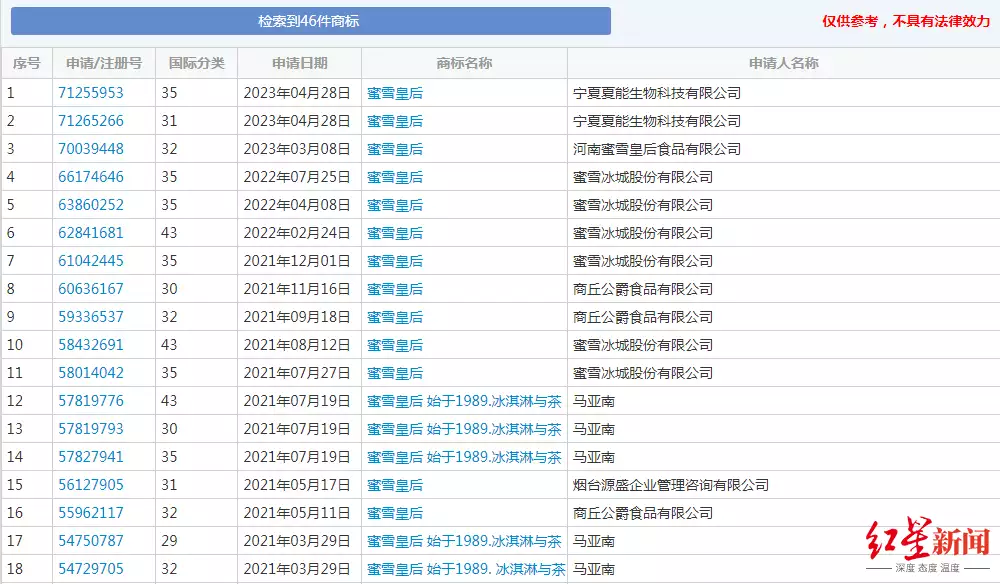Image resolution: width=1000 pixels, height=584 pixels.
Task: Open application number 71265266
Action: pyautogui.click(x=91, y=121)
